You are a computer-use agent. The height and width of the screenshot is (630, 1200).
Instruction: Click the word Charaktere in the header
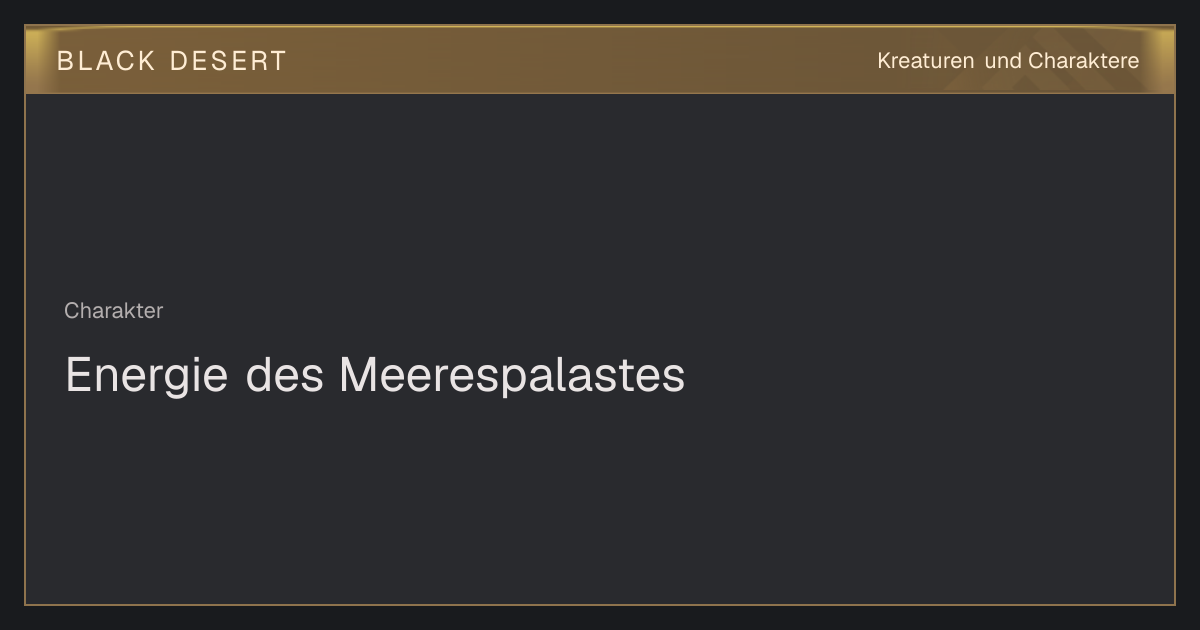pos(1084,61)
